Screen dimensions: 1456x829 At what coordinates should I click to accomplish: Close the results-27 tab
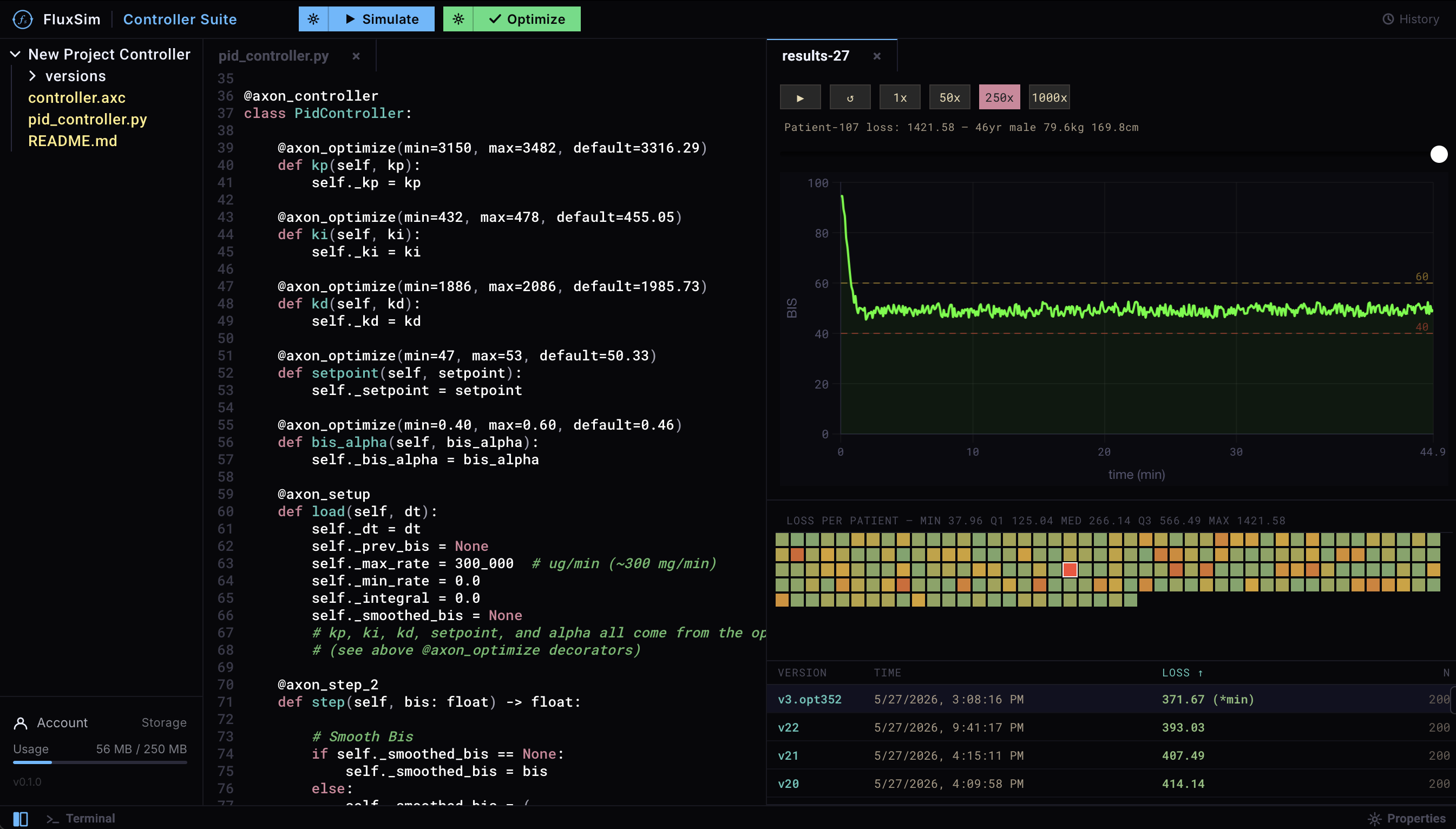(x=877, y=56)
